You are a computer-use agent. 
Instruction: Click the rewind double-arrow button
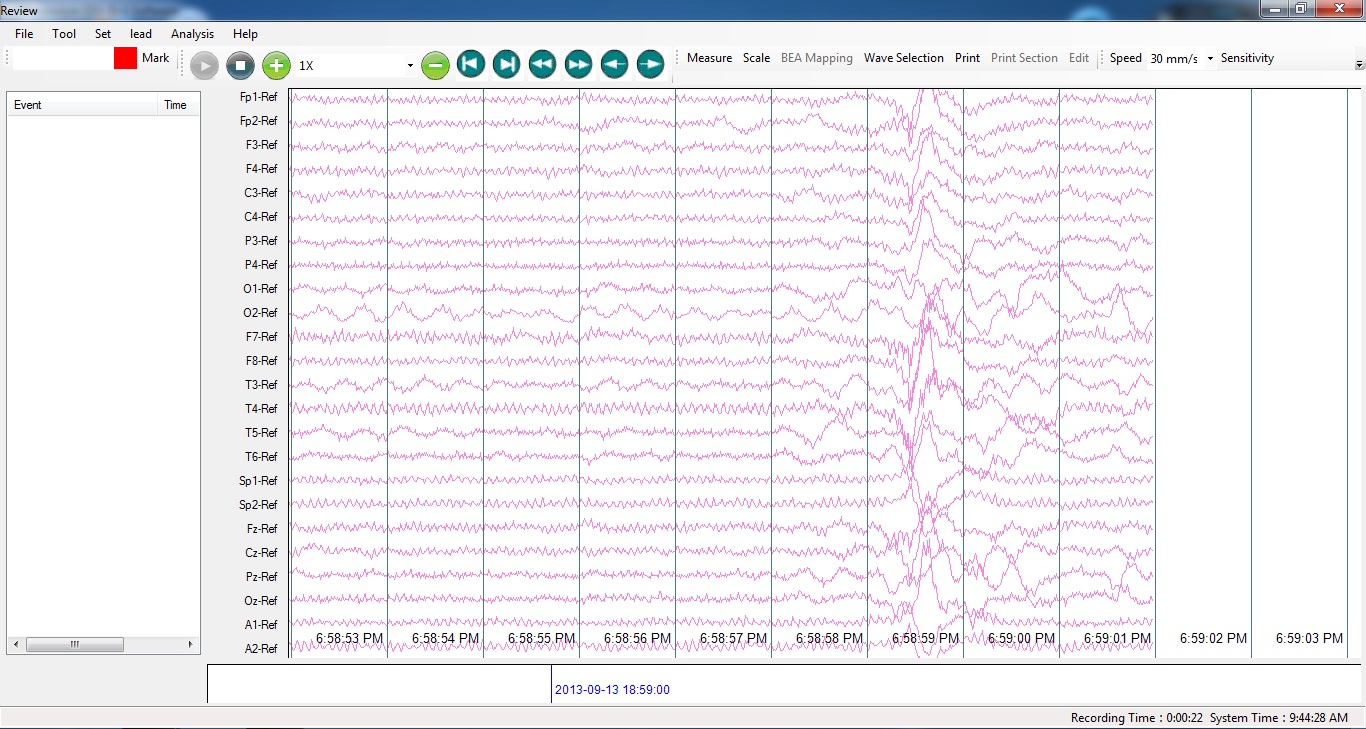(x=543, y=65)
